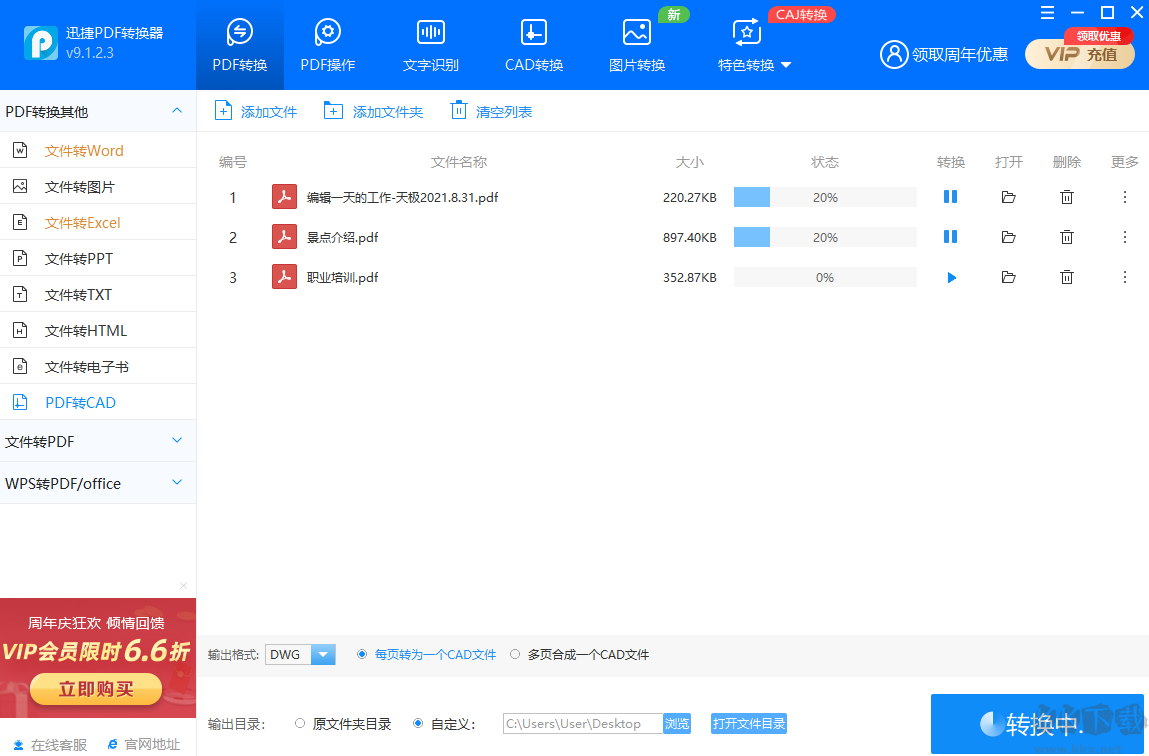Screen dimensions: 1149x756
Task: Click the output path input field
Action: coord(583,724)
